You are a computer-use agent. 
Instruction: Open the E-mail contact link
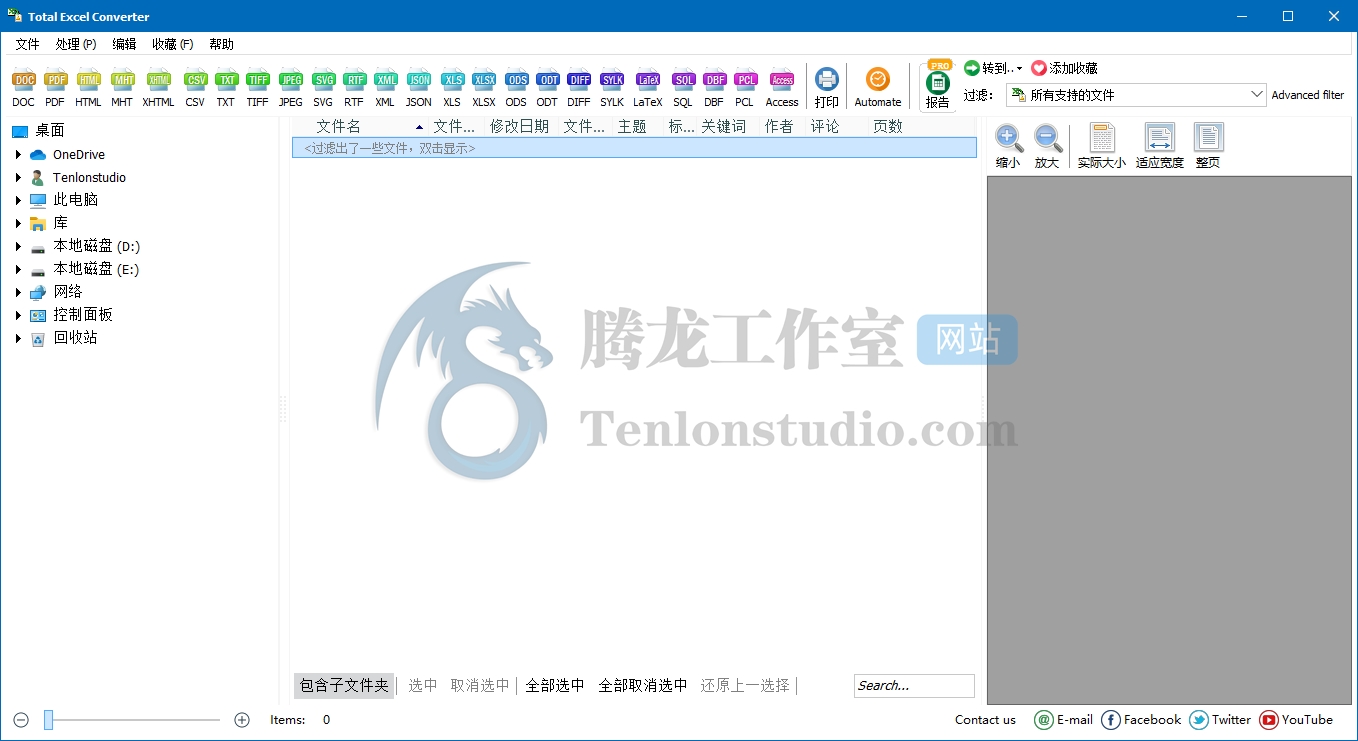(1064, 719)
